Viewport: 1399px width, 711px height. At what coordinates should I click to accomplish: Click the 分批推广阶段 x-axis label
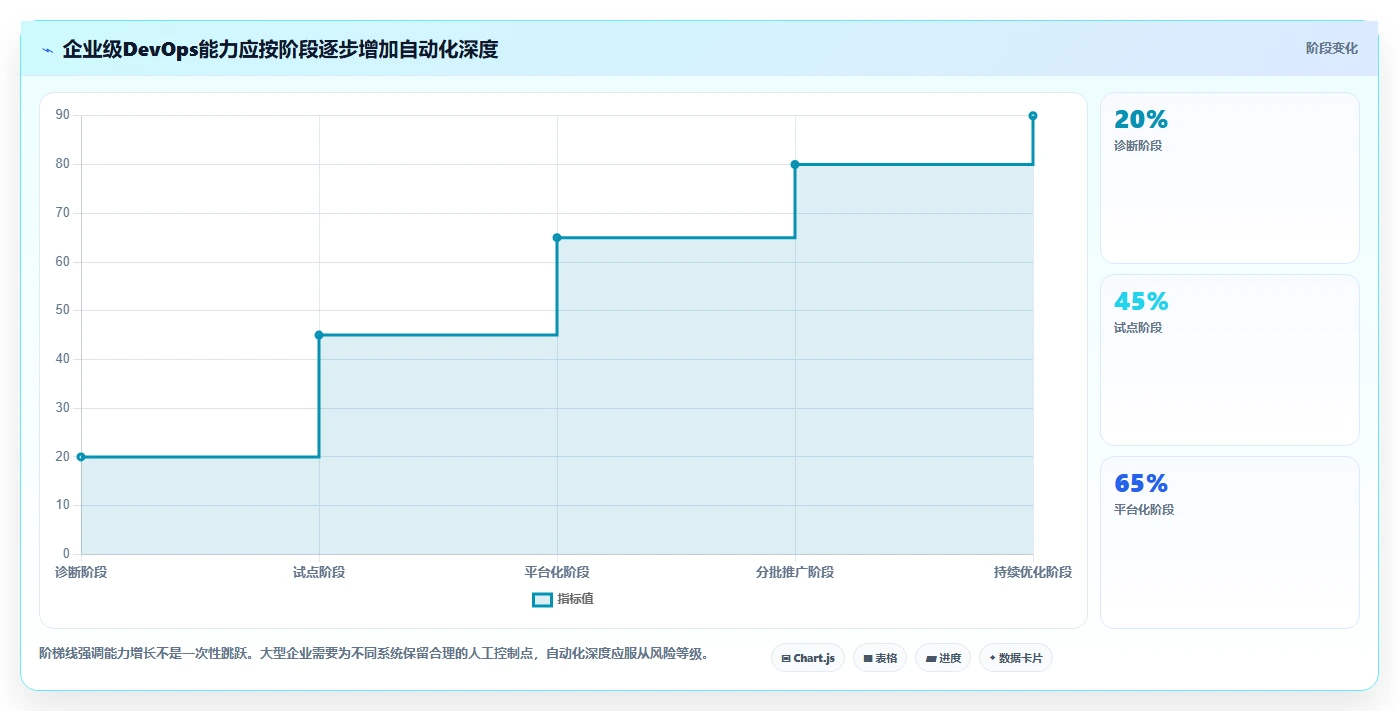(795, 572)
